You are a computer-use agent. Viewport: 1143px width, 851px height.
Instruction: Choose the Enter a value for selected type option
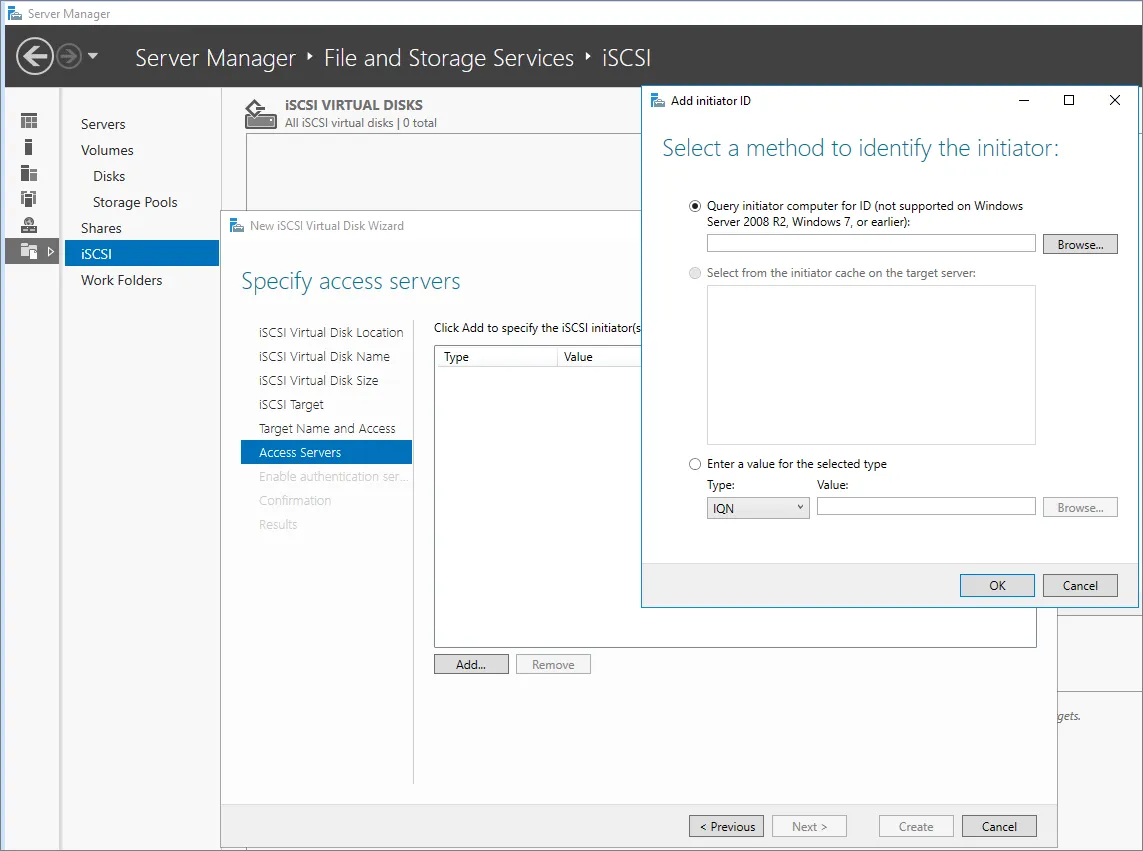695,464
